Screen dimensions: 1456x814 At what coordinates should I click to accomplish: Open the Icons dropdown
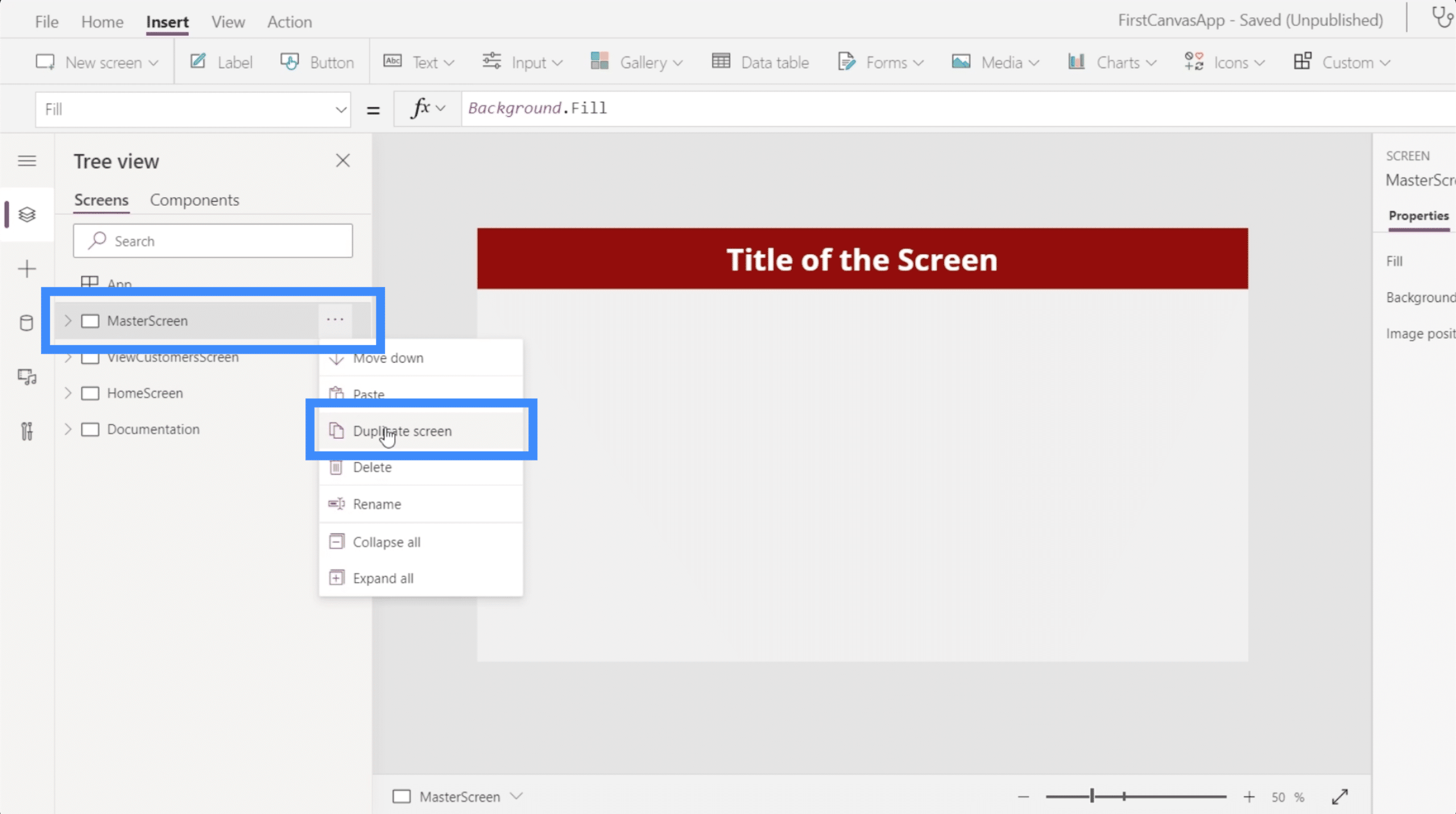pos(1225,62)
